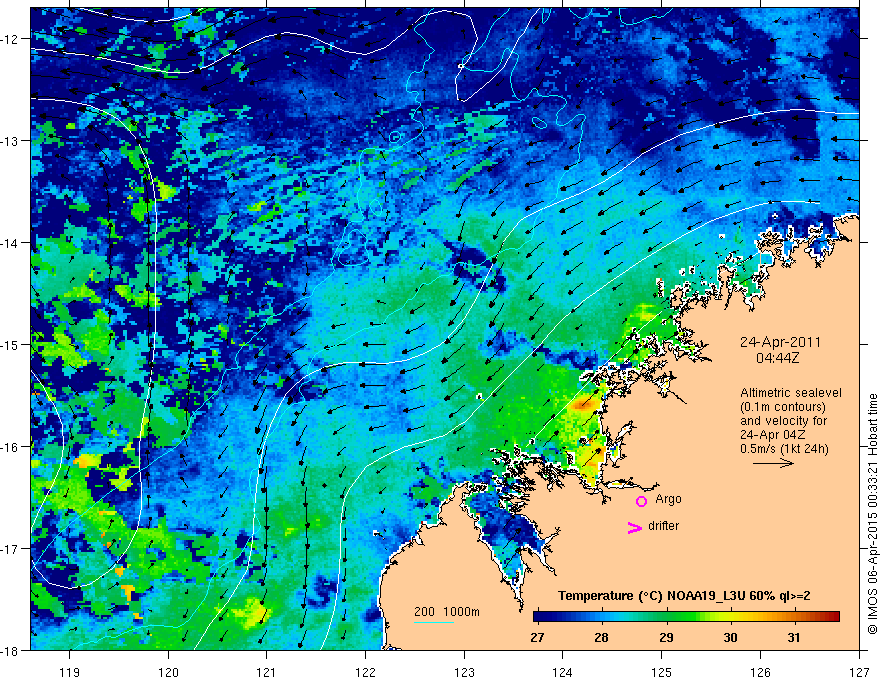Click the '200 1000m' bathymetry label

[x=447, y=612]
